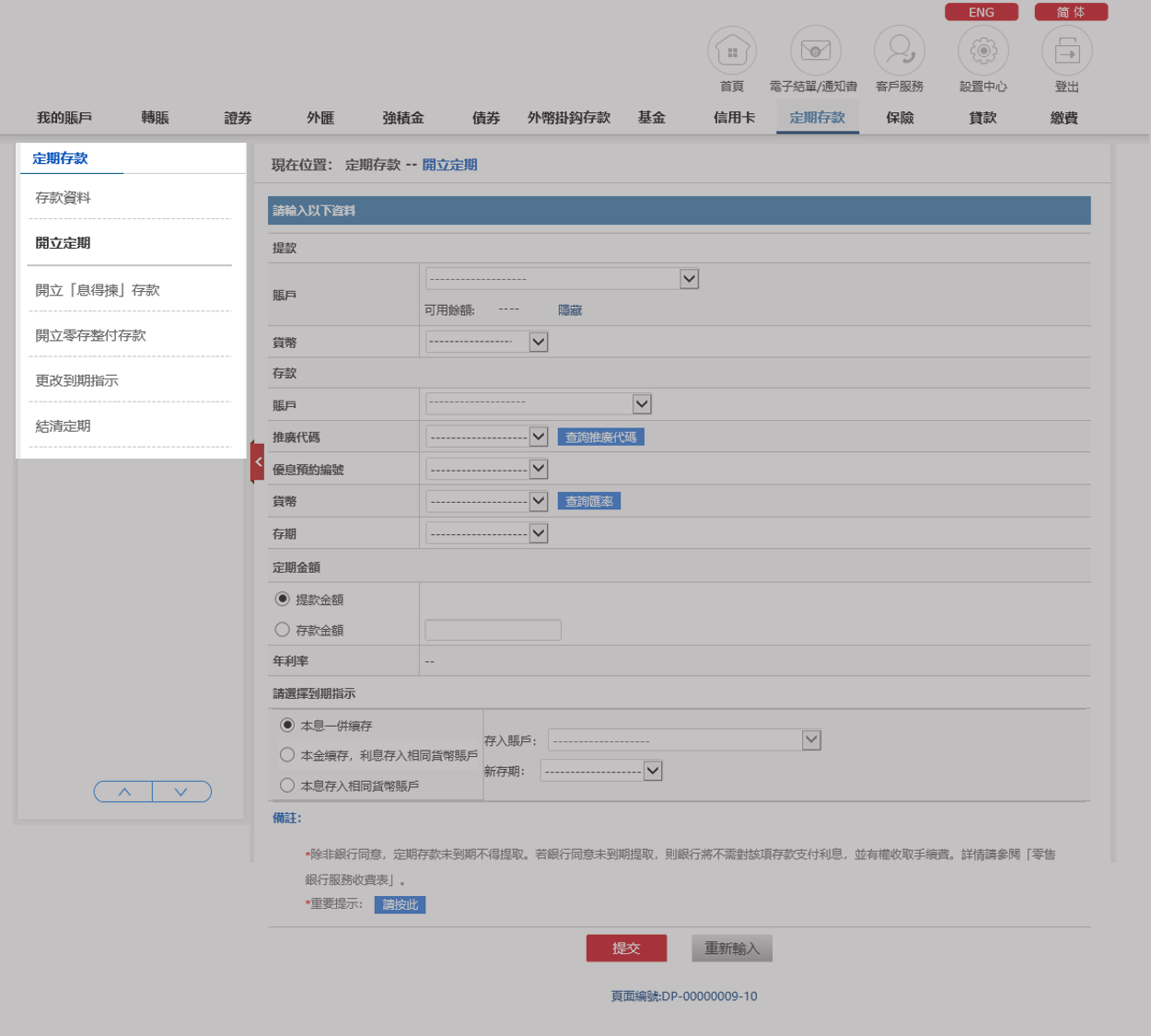Switch to the 外匯 menu tab
Viewport: 1151px width, 1036px height.
[x=320, y=118]
